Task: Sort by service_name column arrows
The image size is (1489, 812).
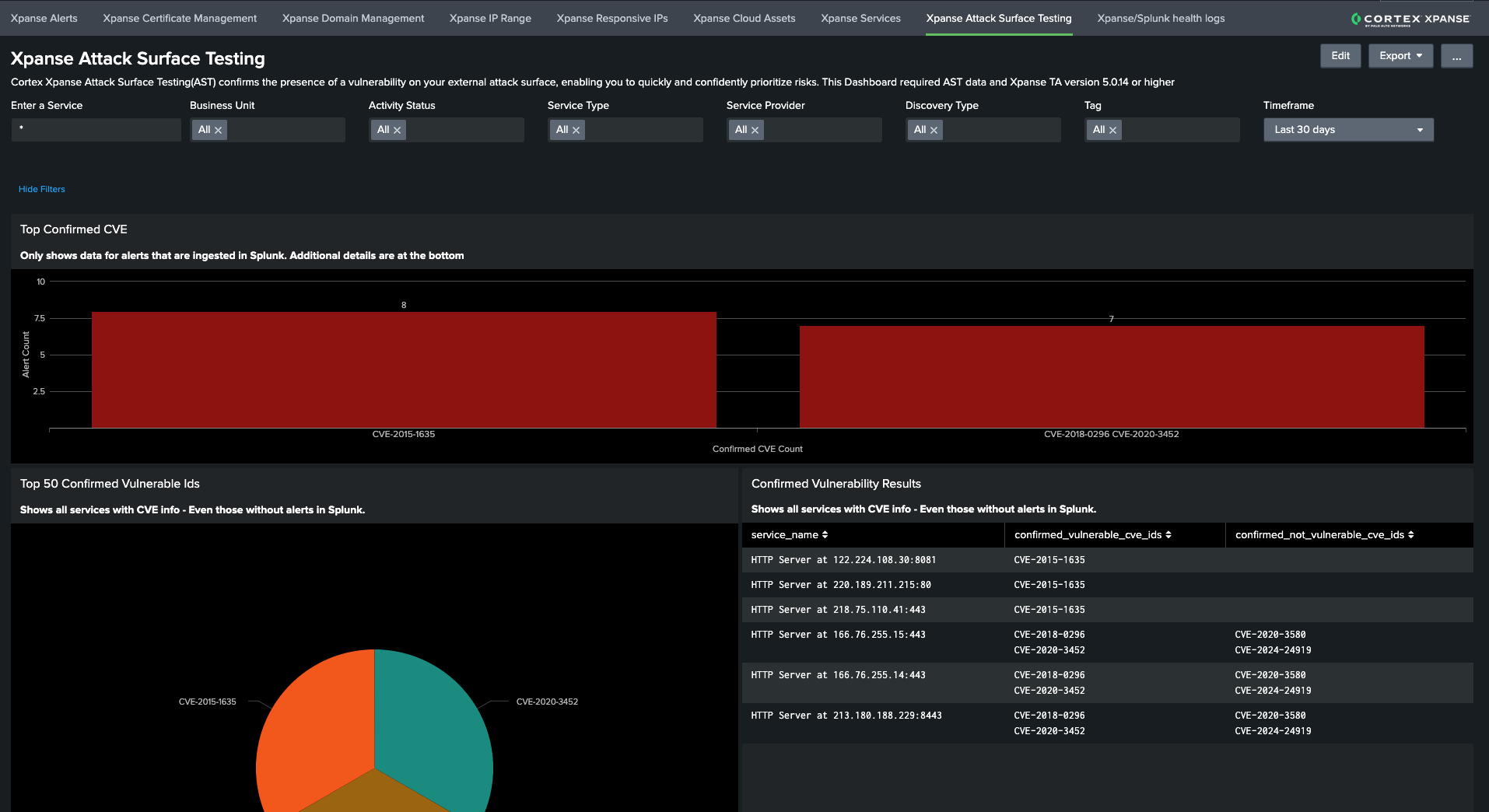Action: pyautogui.click(x=825, y=535)
